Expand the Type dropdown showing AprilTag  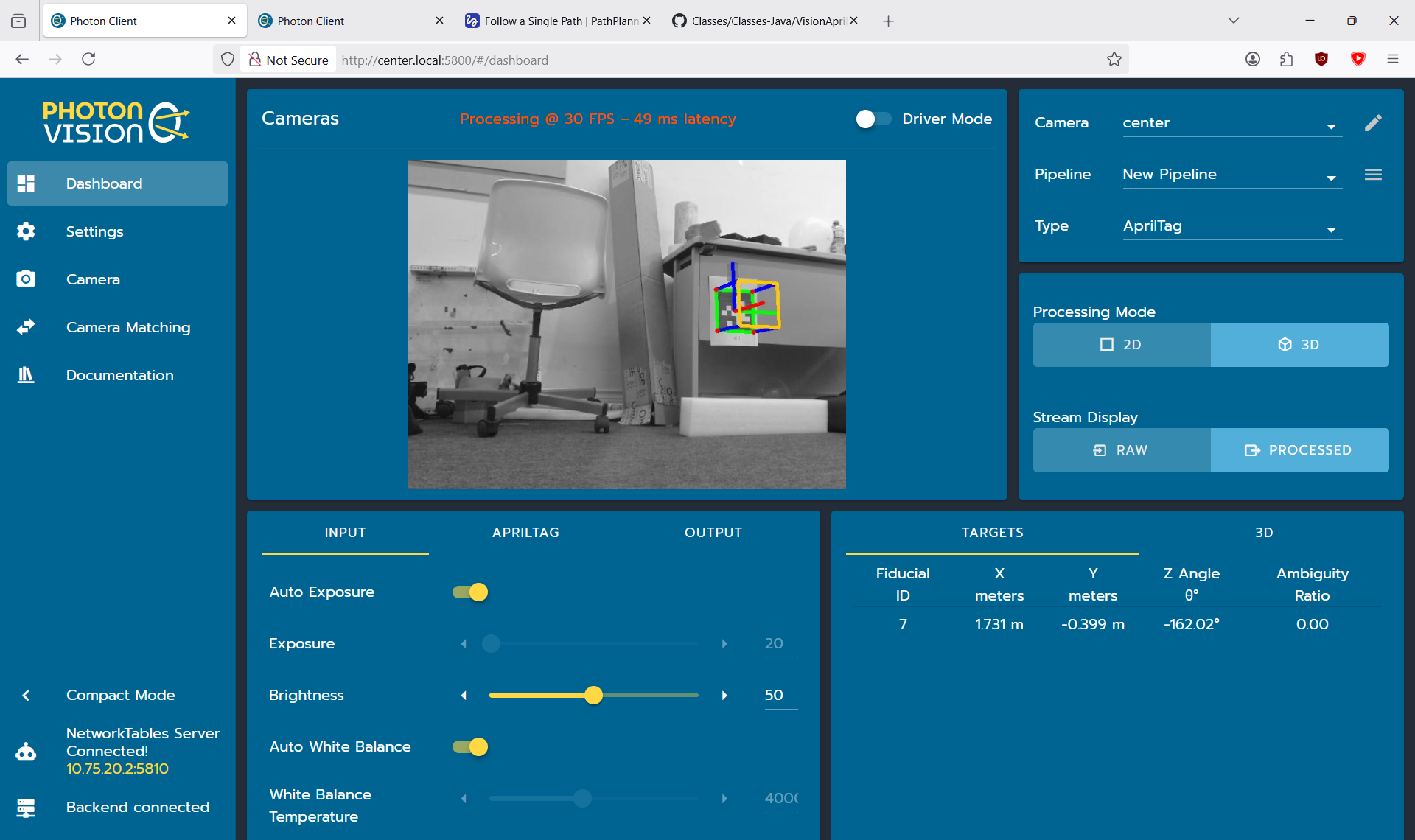[x=1231, y=226]
